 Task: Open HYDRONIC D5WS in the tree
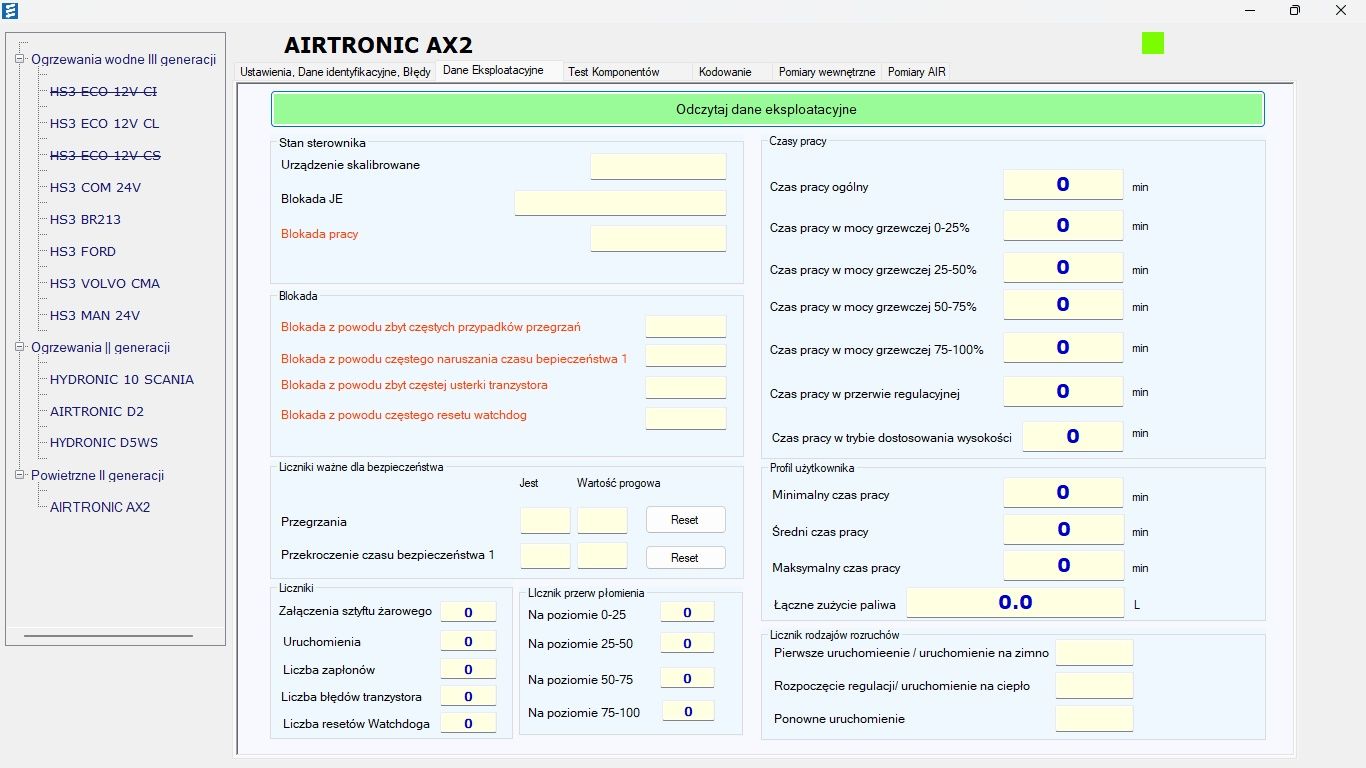click(x=104, y=443)
